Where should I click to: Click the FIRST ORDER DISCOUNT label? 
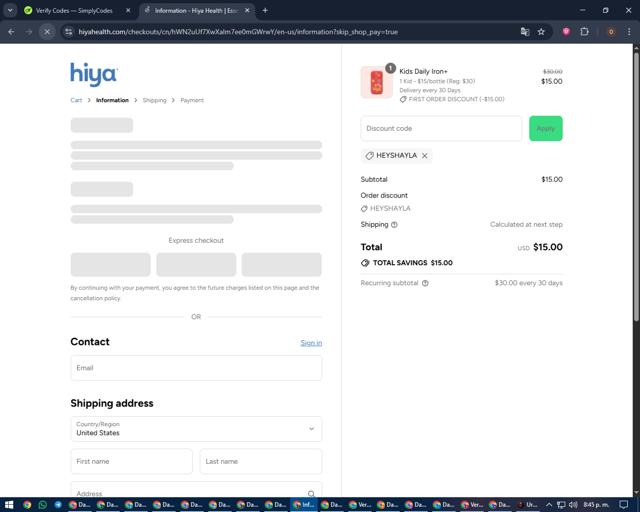tap(456, 99)
